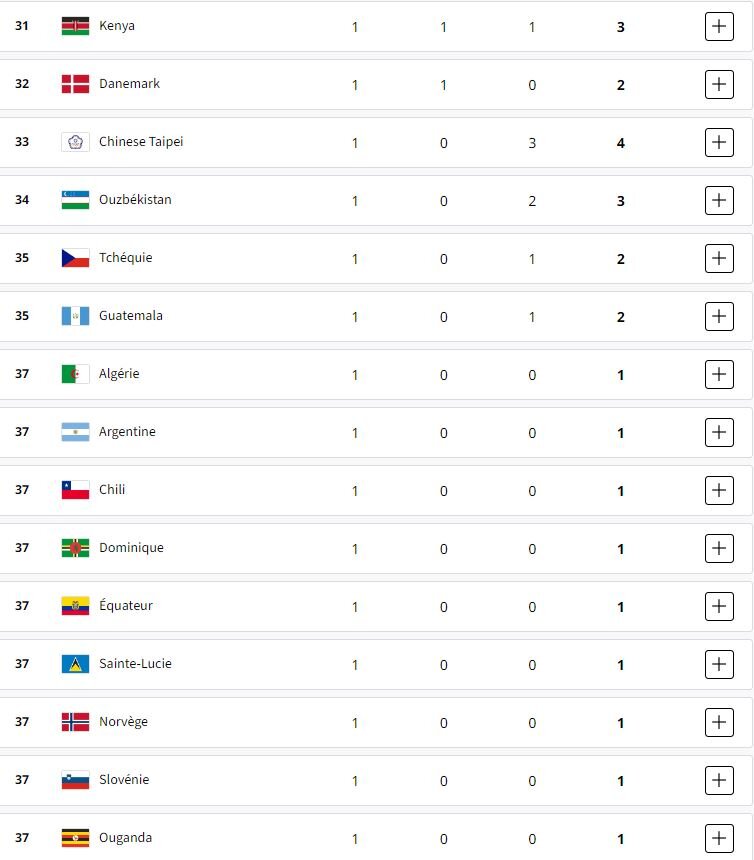Expand the Algérie row details
The height and width of the screenshot is (860, 754).
tap(719, 375)
